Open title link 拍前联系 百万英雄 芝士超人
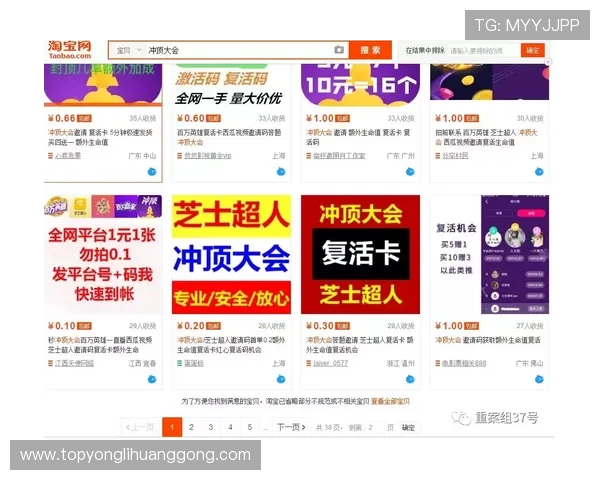This screenshot has width=600, height=480. tap(487, 137)
